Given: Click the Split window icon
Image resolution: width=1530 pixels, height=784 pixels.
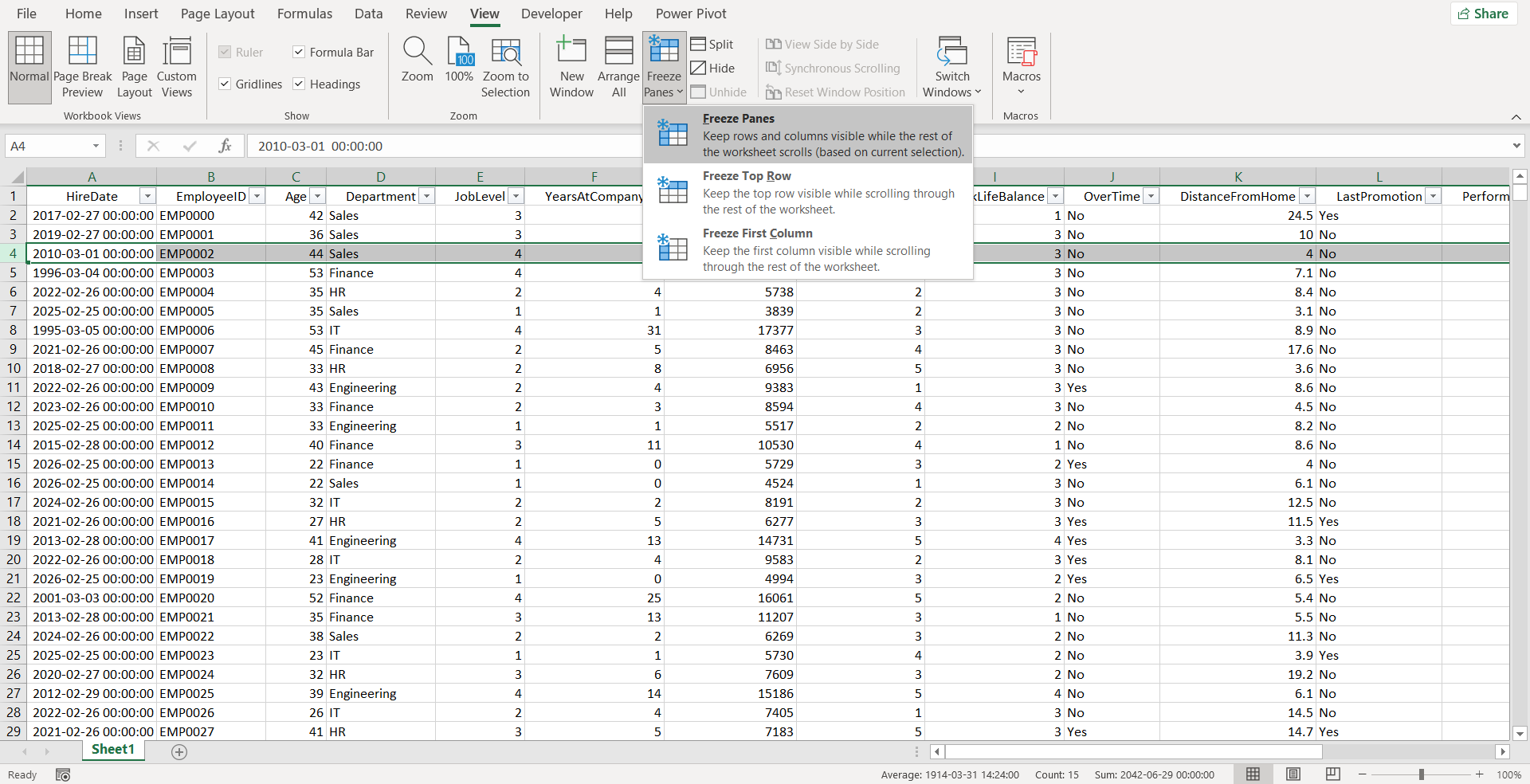Looking at the screenshot, I should (712, 45).
